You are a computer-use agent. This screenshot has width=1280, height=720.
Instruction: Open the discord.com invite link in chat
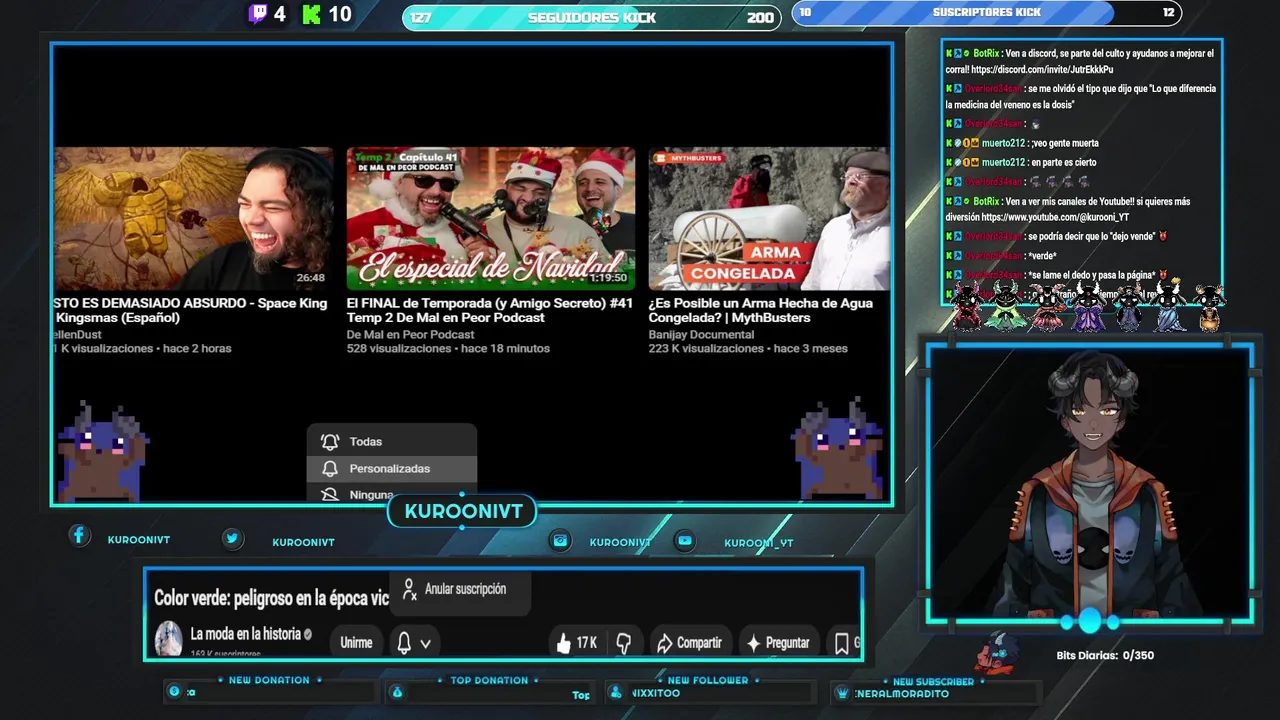click(x=1041, y=70)
